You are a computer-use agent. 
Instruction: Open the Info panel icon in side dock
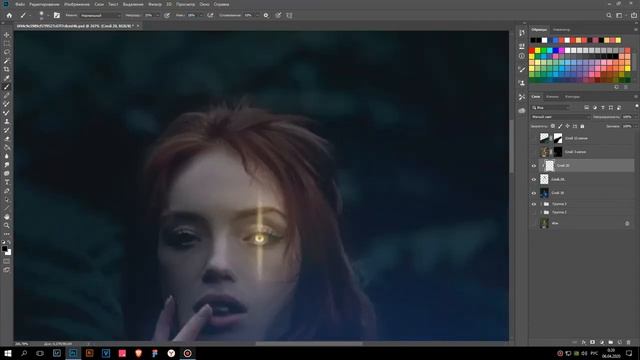pyautogui.click(x=522, y=56)
